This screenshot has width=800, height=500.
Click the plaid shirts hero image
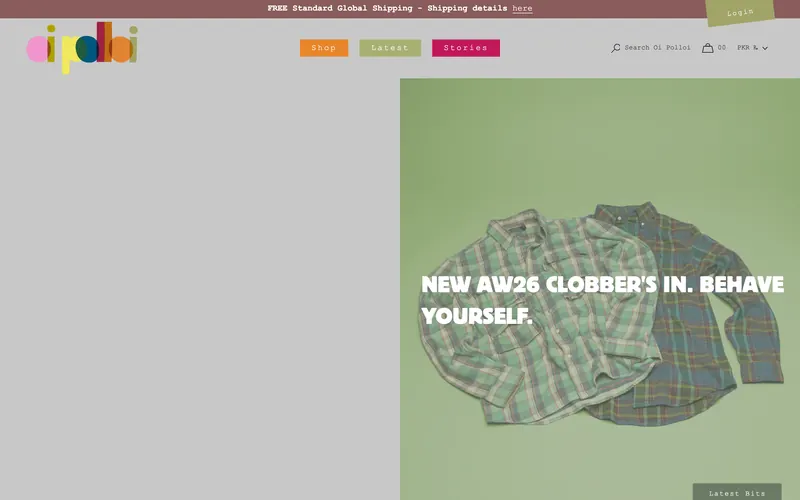(x=600, y=289)
